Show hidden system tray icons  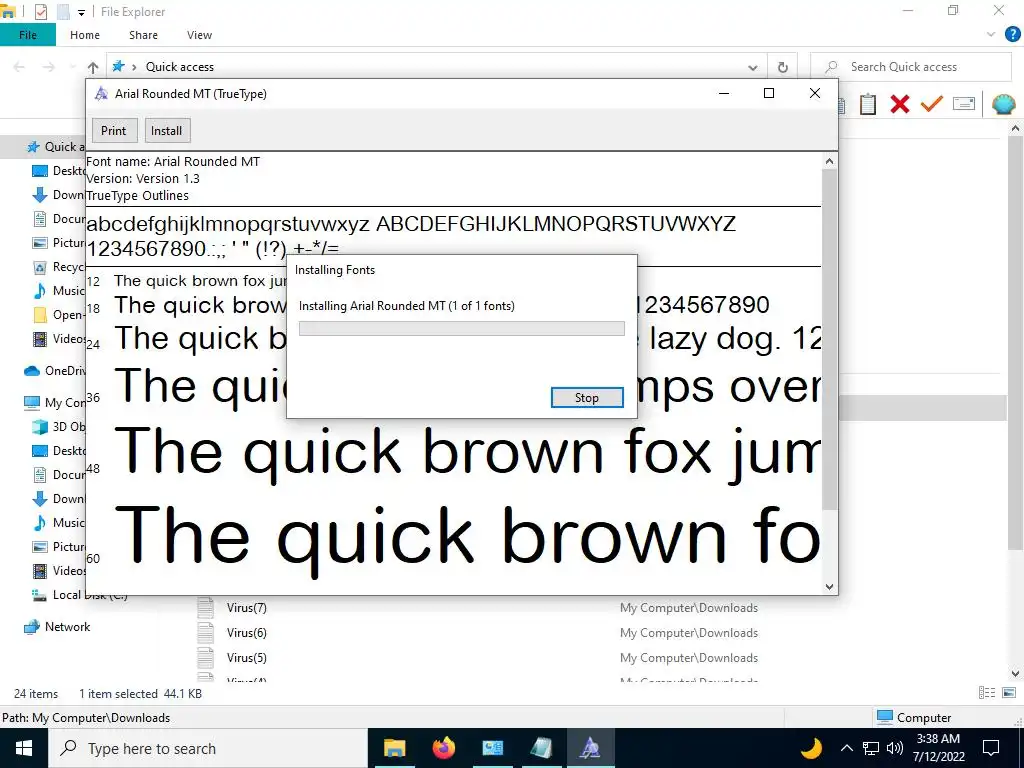point(846,748)
